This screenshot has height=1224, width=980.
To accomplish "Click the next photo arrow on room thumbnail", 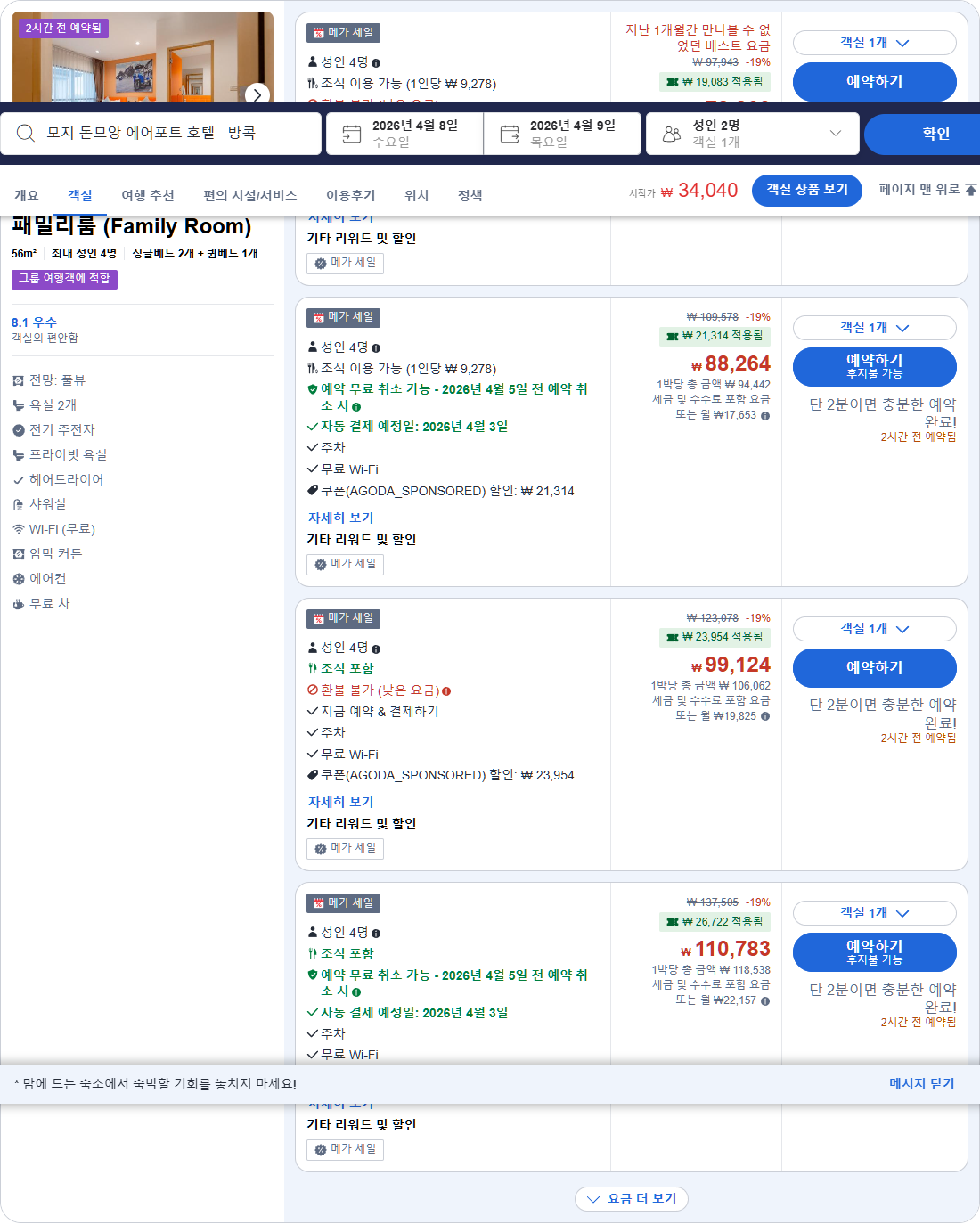I will pos(257,95).
